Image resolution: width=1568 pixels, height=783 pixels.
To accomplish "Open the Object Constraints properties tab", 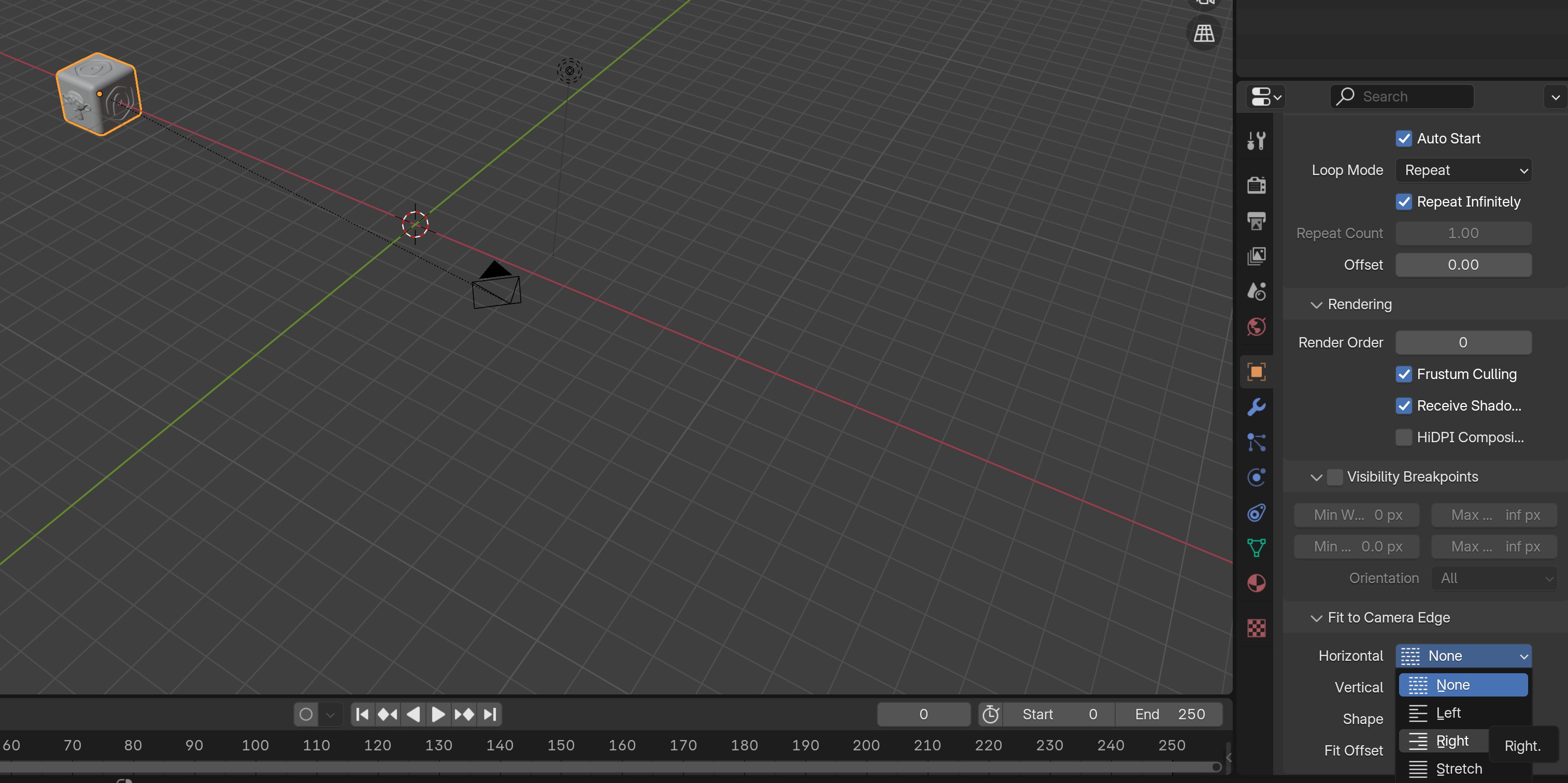I will 1257,513.
